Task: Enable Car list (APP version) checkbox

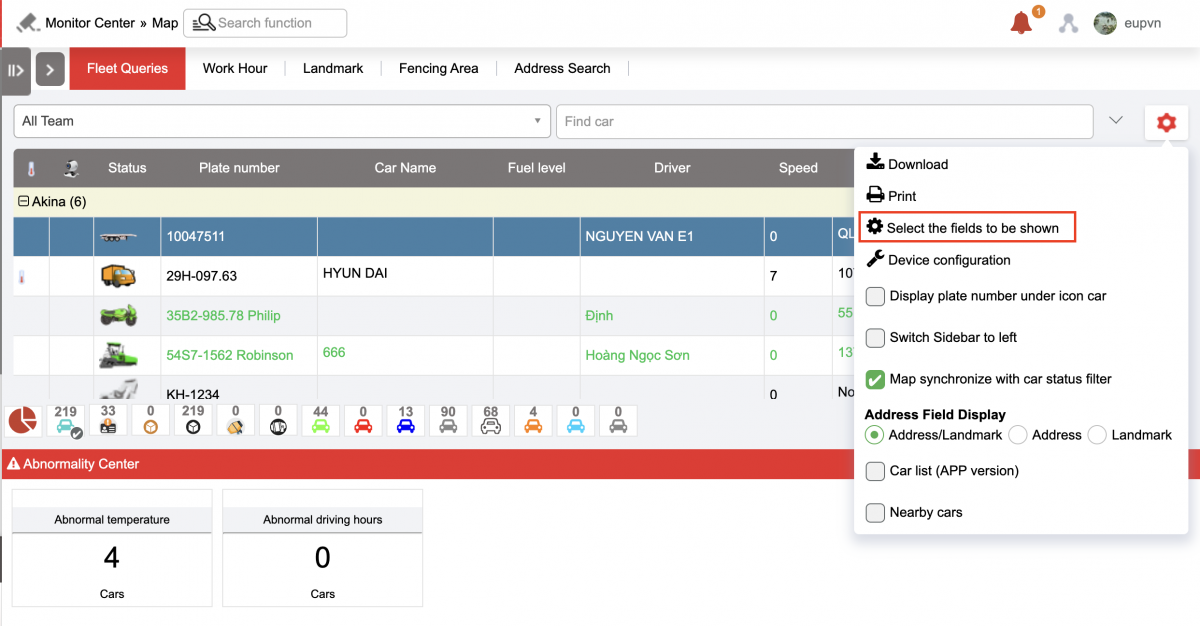Action: pos(875,471)
